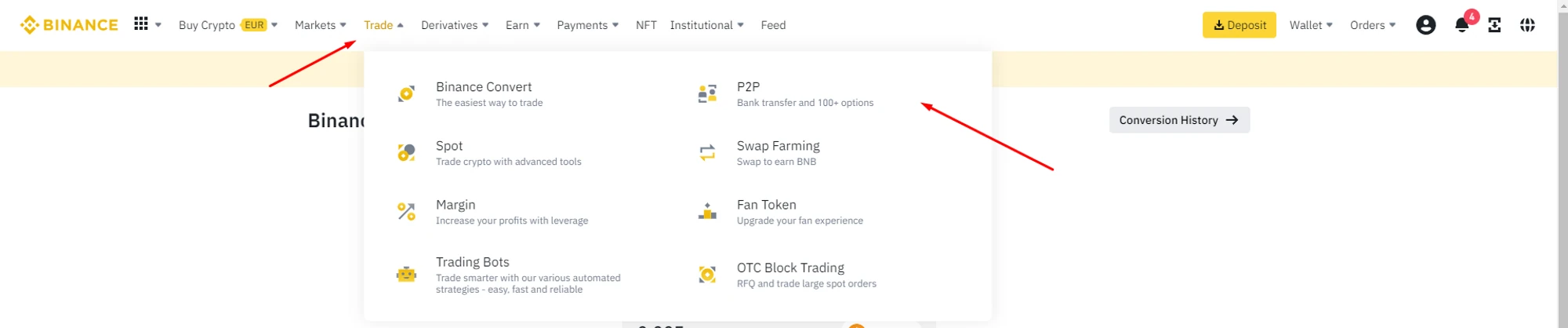Expand the Orders dropdown

point(1373,25)
